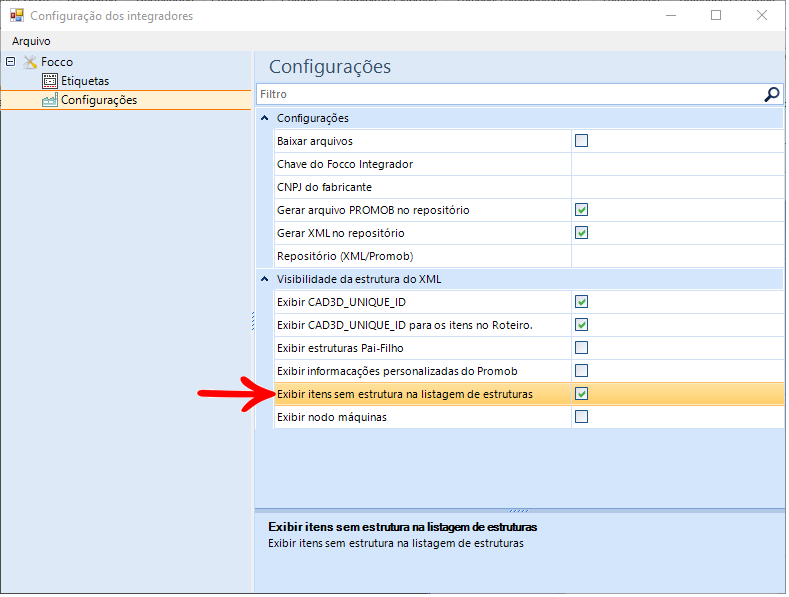
Task: Uncheck Exibir CAD3D_UNIQUE_ID checkbox
Action: [x=581, y=302]
